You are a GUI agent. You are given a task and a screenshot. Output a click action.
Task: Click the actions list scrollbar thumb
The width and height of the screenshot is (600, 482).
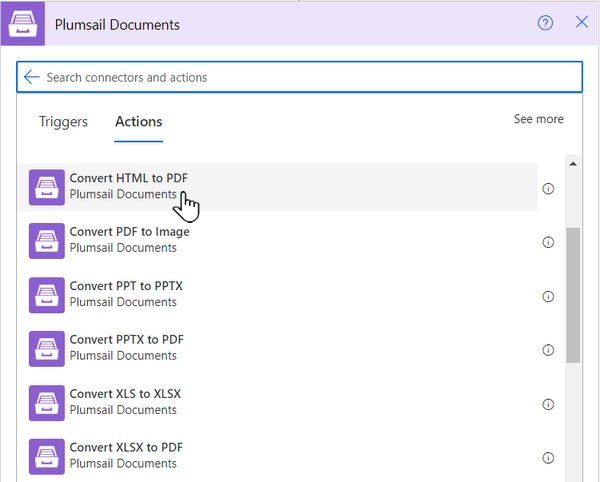573,295
